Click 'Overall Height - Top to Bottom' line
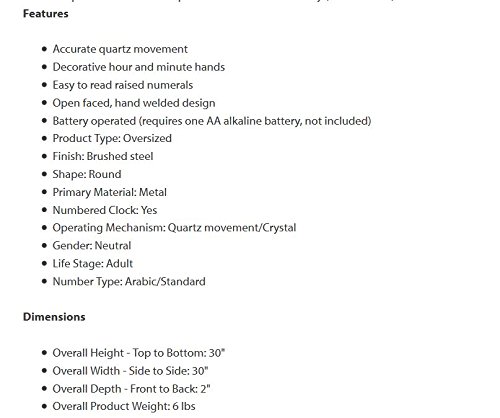The height and width of the screenshot is (418, 500). (139, 353)
